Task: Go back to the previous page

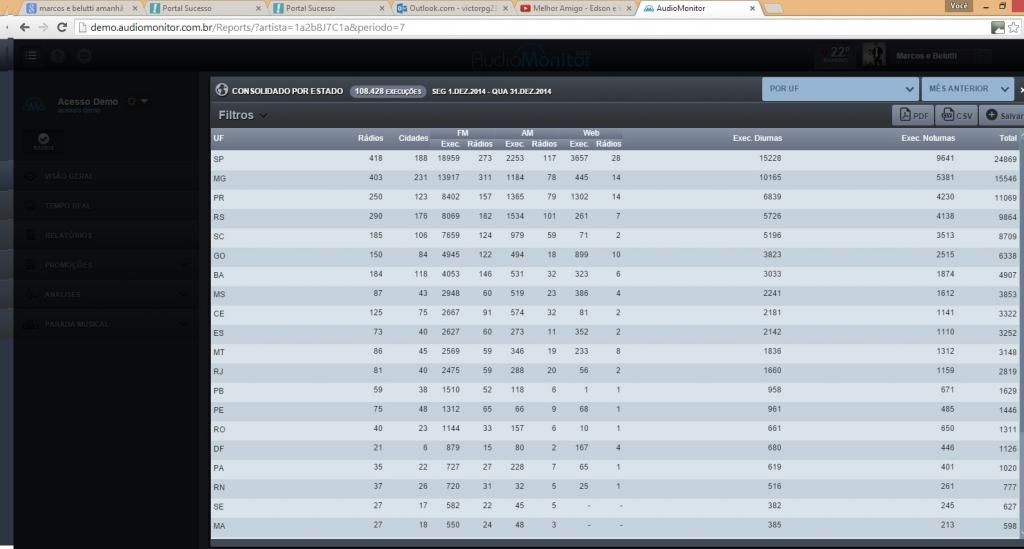Action: pyautogui.click(x=13, y=27)
